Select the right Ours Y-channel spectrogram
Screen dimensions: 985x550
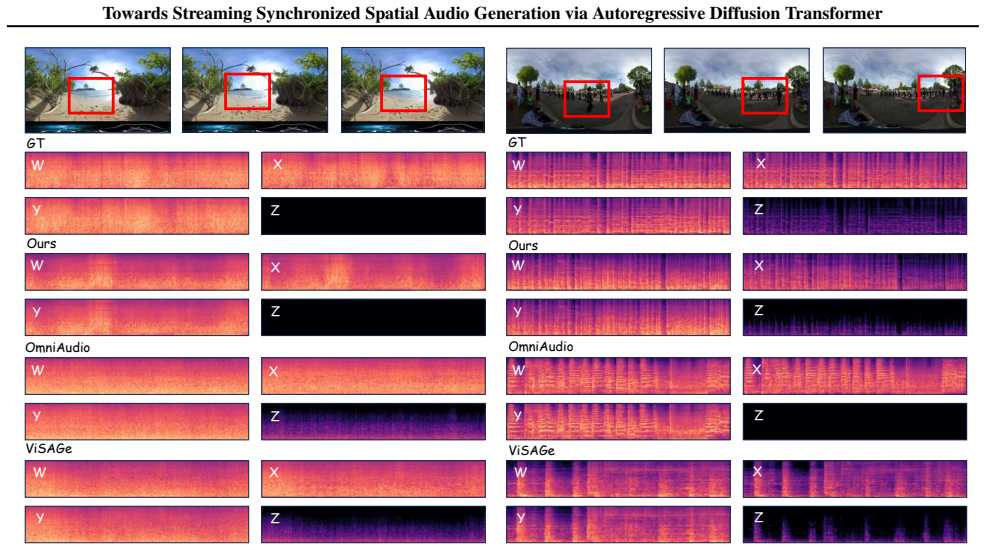pyautogui.click(x=619, y=317)
